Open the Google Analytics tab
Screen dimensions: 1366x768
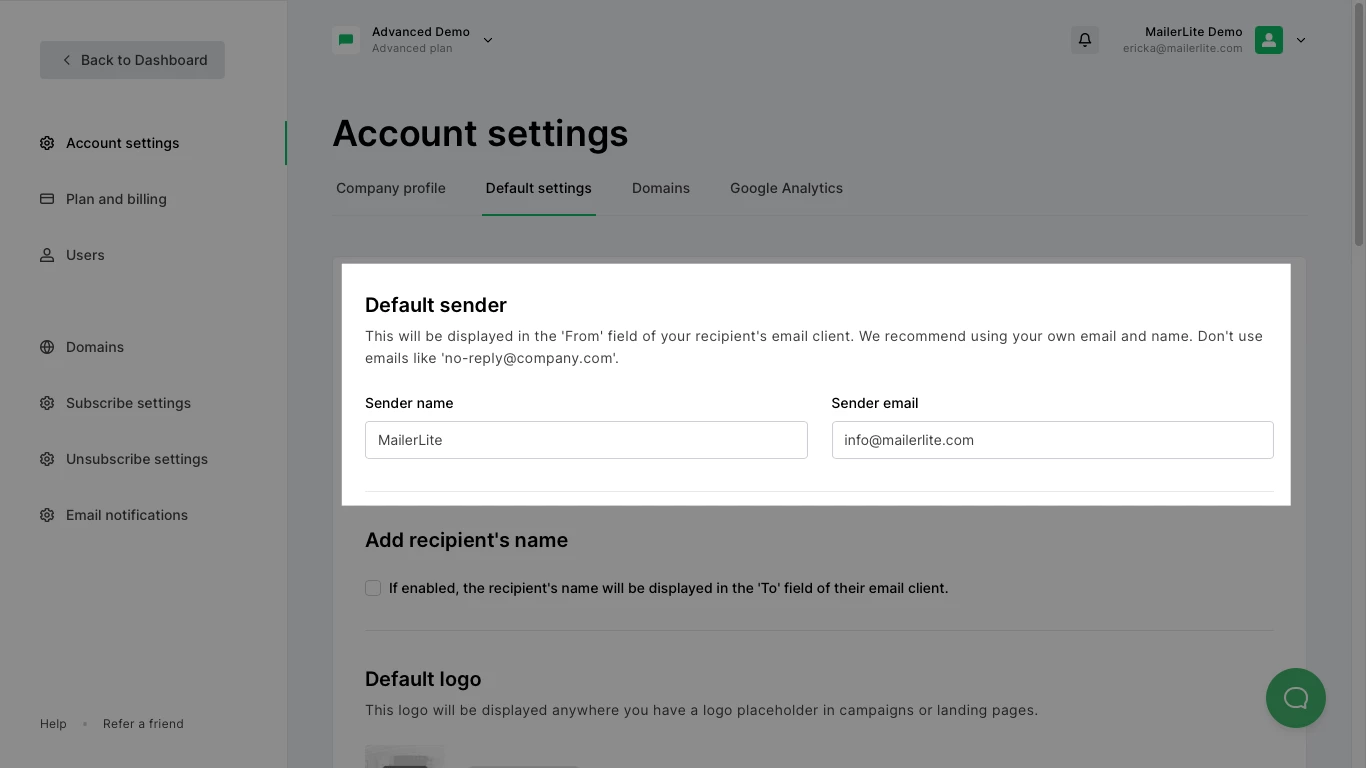(786, 188)
